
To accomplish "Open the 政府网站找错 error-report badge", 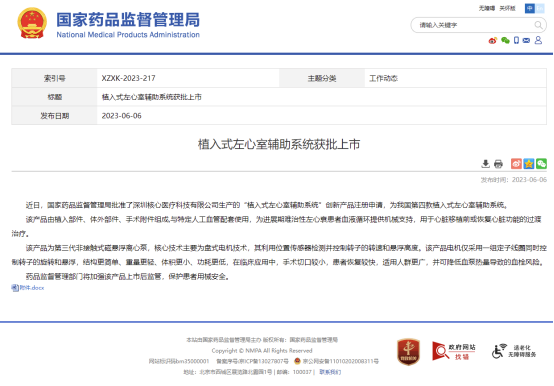I will point(454,351).
